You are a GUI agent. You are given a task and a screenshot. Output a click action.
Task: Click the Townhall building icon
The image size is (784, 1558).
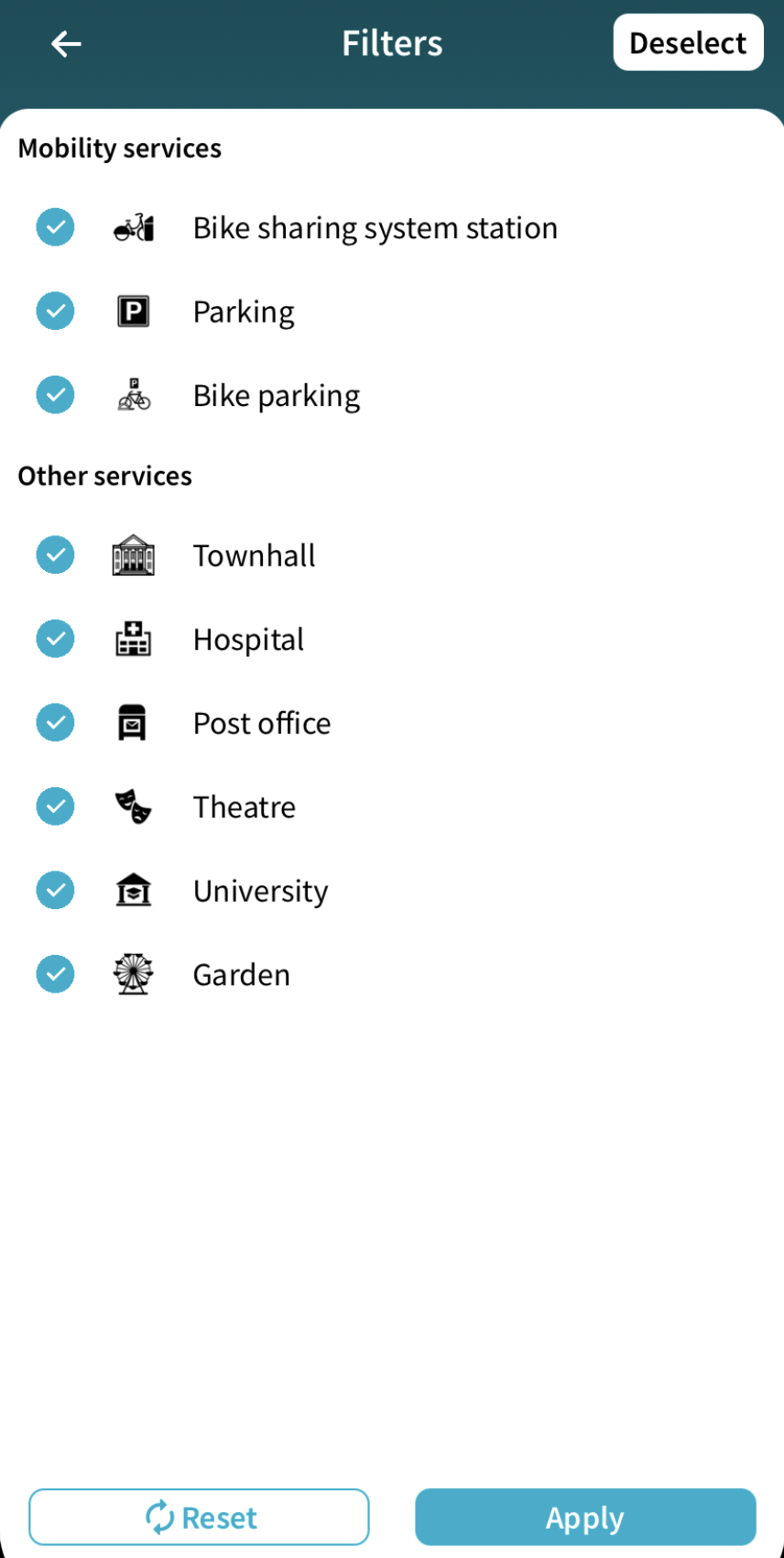tap(134, 555)
